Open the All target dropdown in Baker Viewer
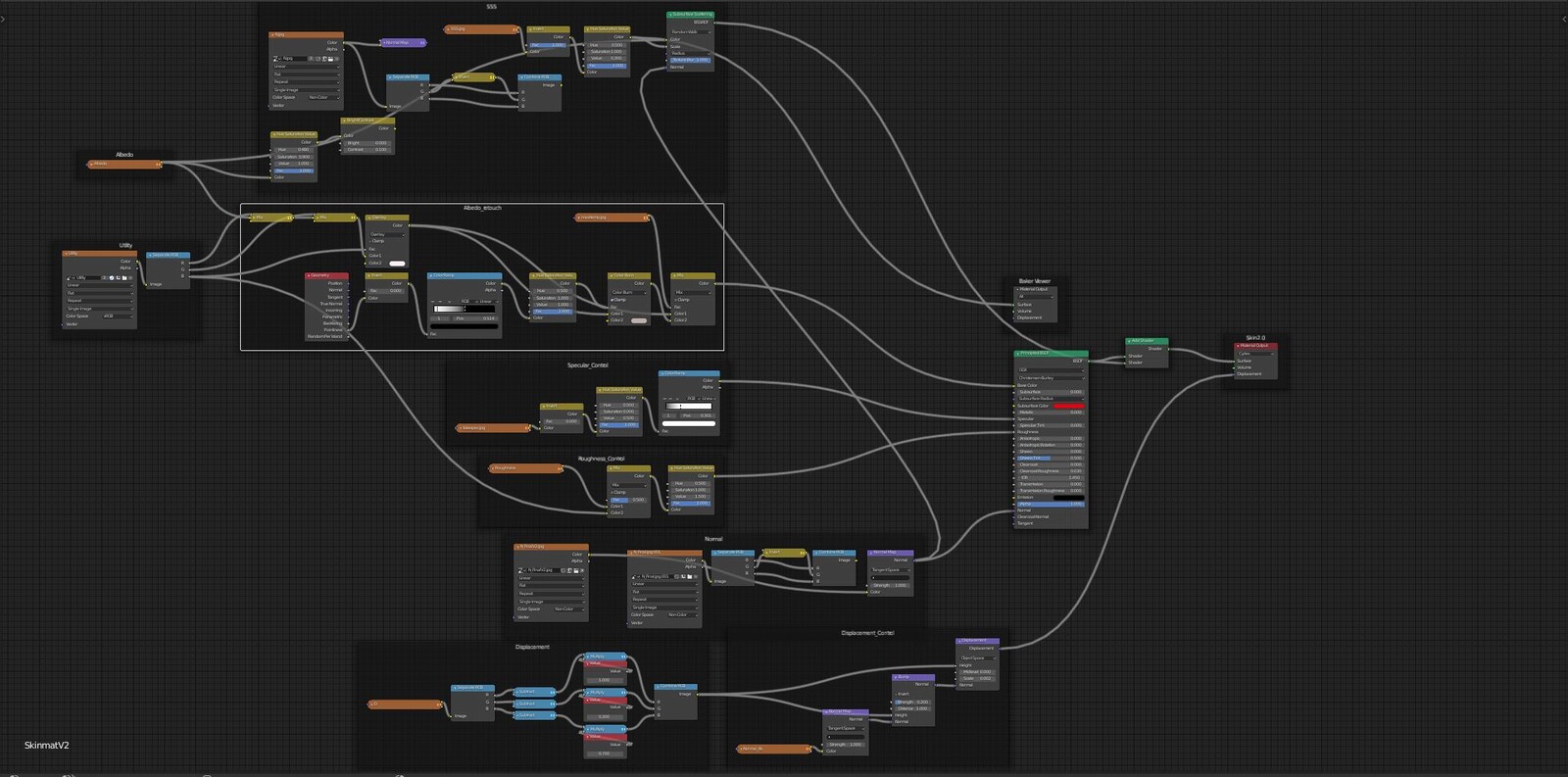The width and height of the screenshot is (1568, 777). click(x=1036, y=297)
